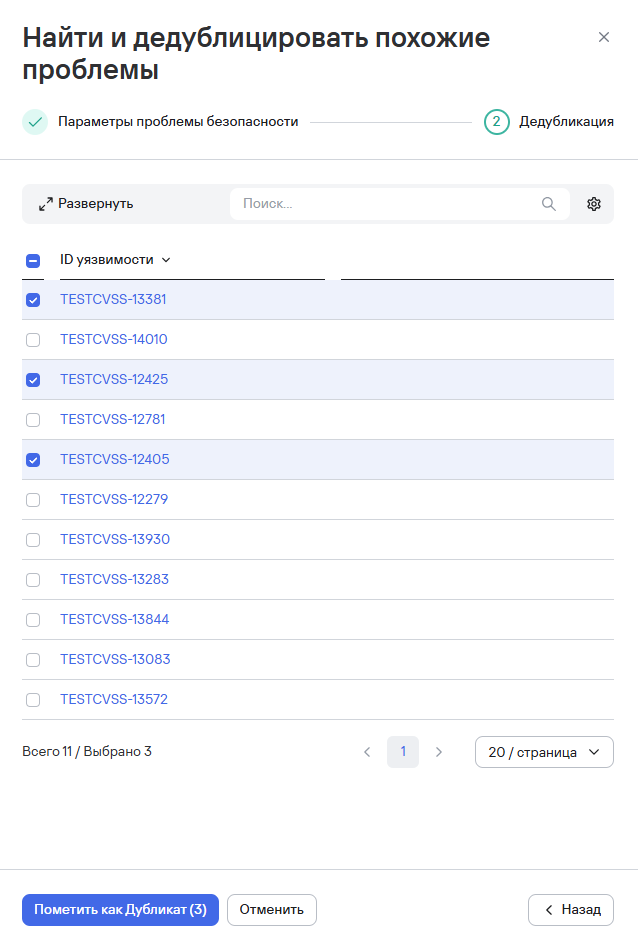
Task: Go to previous page arrow
Action: tap(367, 752)
